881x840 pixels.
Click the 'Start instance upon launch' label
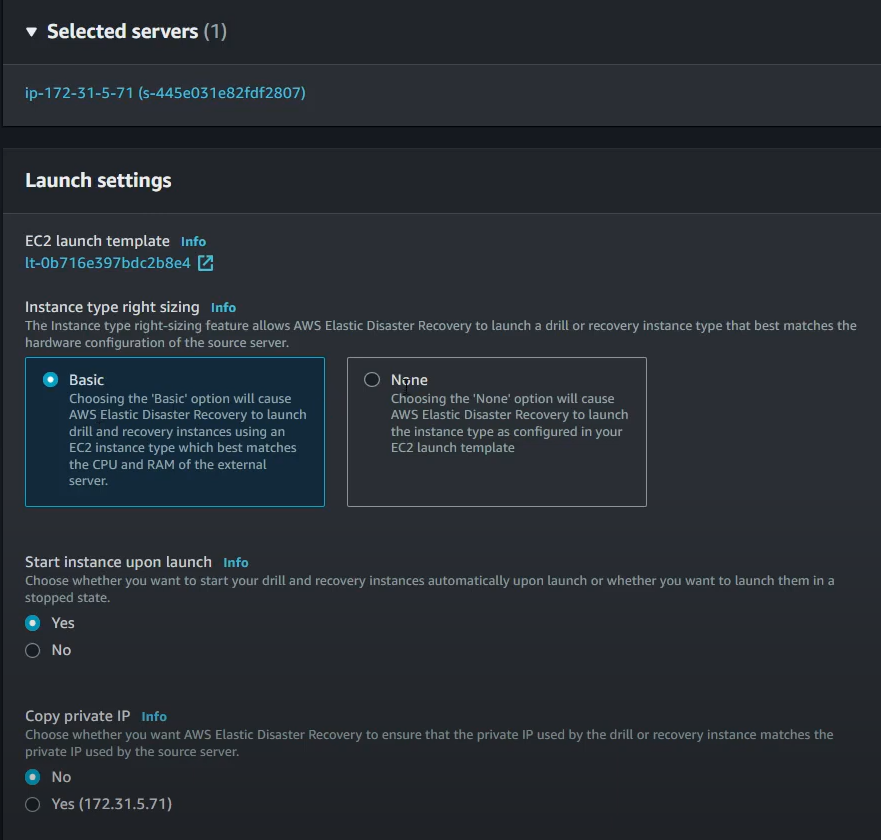click(119, 562)
